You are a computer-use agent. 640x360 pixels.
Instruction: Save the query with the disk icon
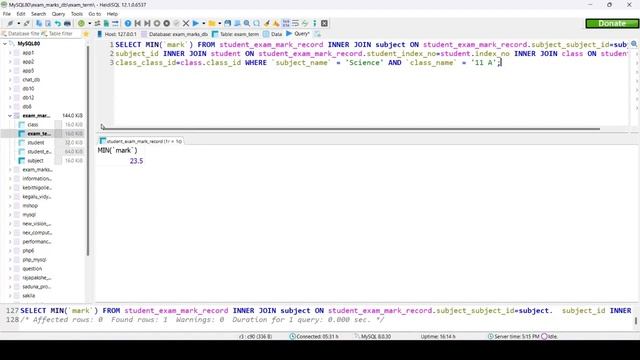tap(227, 23)
